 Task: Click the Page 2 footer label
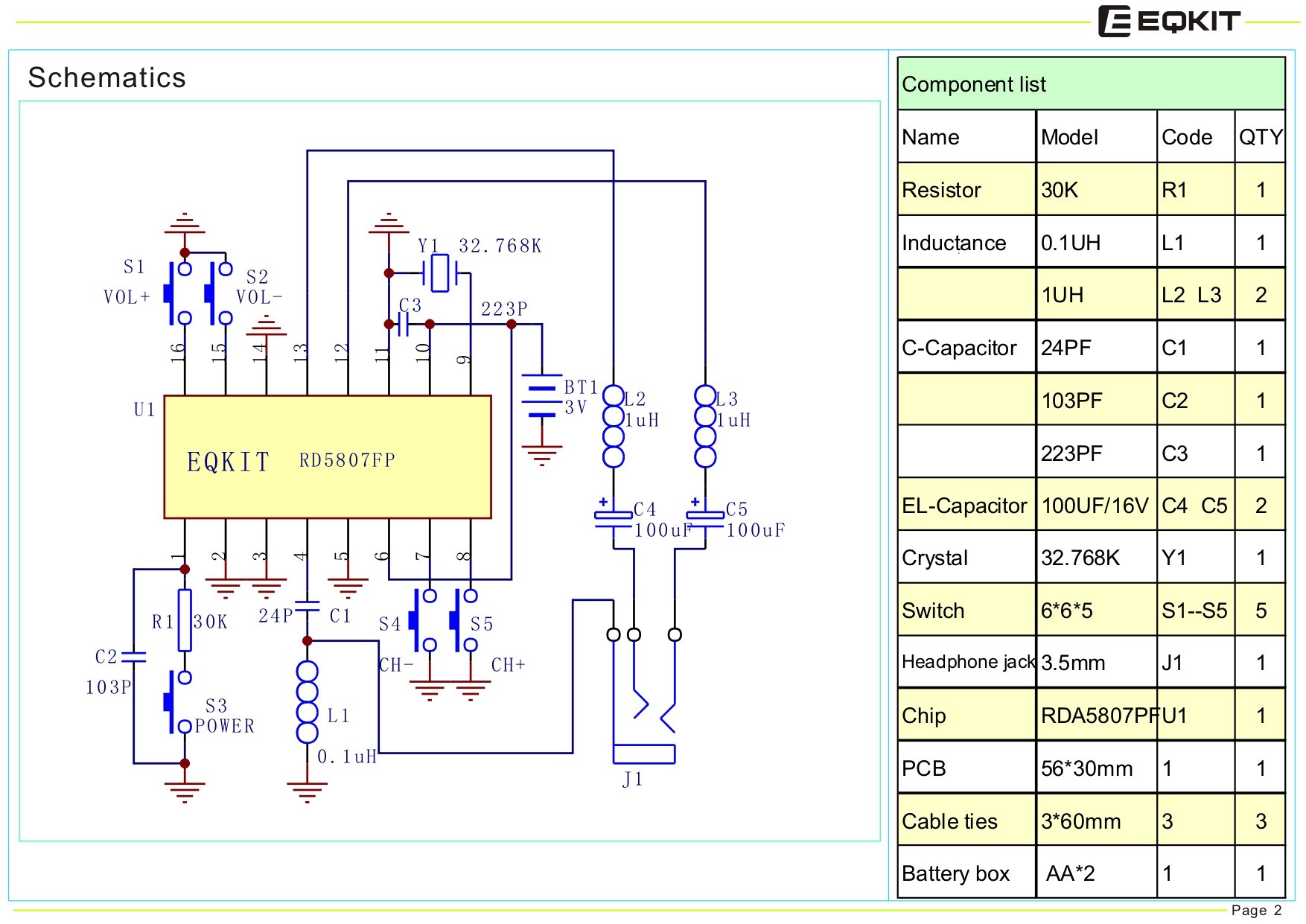(x=1256, y=910)
